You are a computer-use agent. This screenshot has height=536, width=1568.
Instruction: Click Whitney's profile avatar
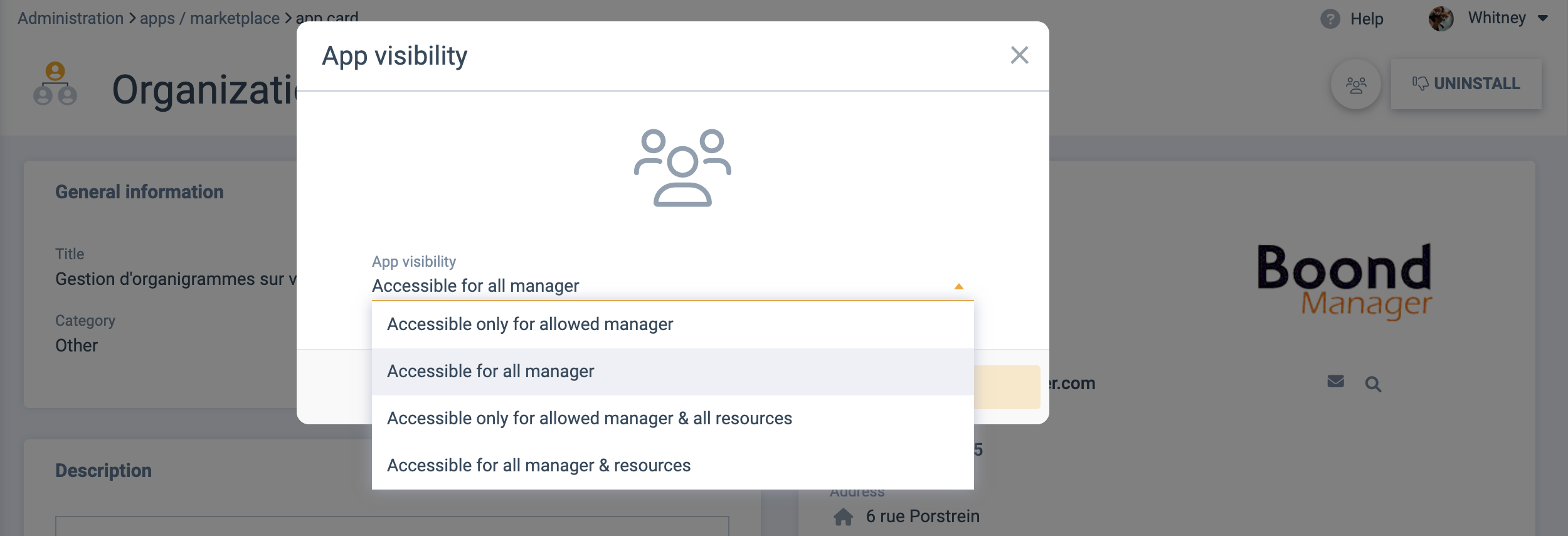point(1441,18)
